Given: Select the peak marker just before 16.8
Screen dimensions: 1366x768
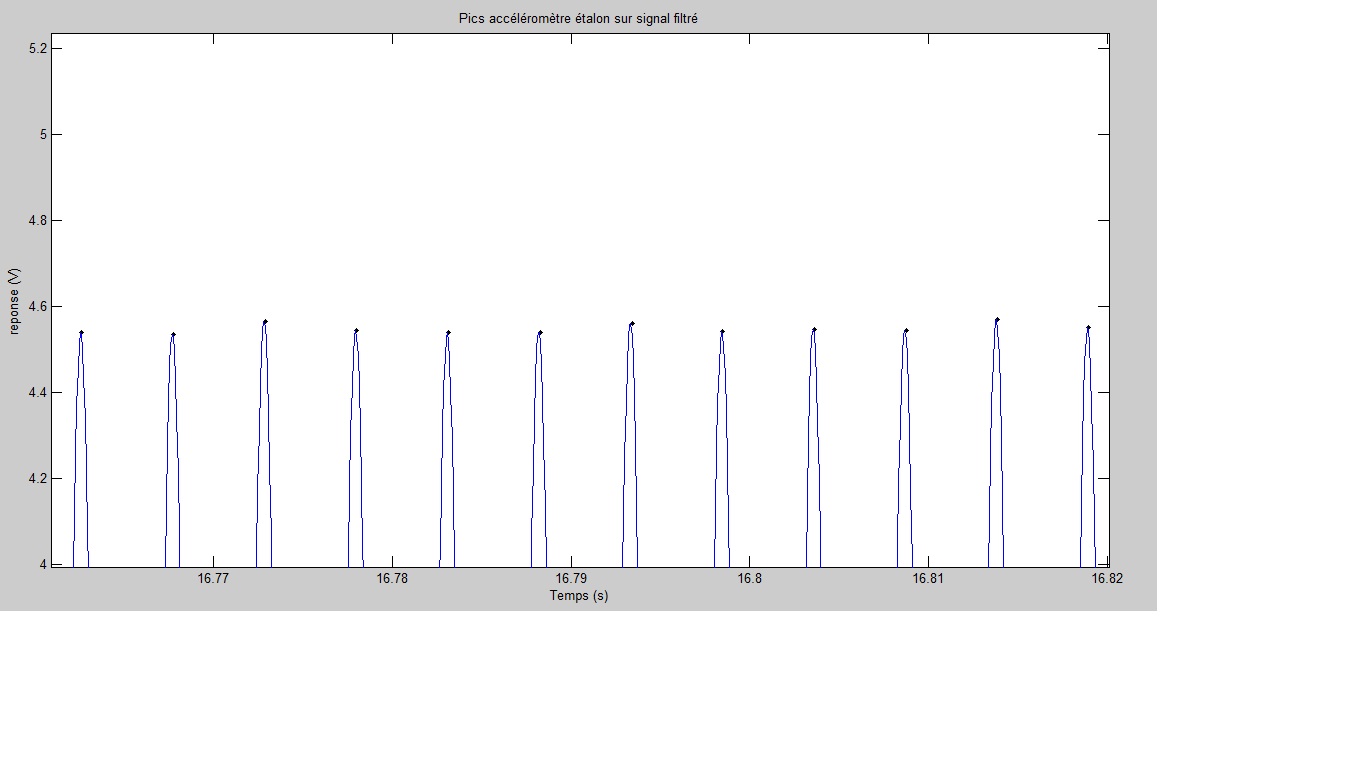Looking at the screenshot, I should coord(722,331).
